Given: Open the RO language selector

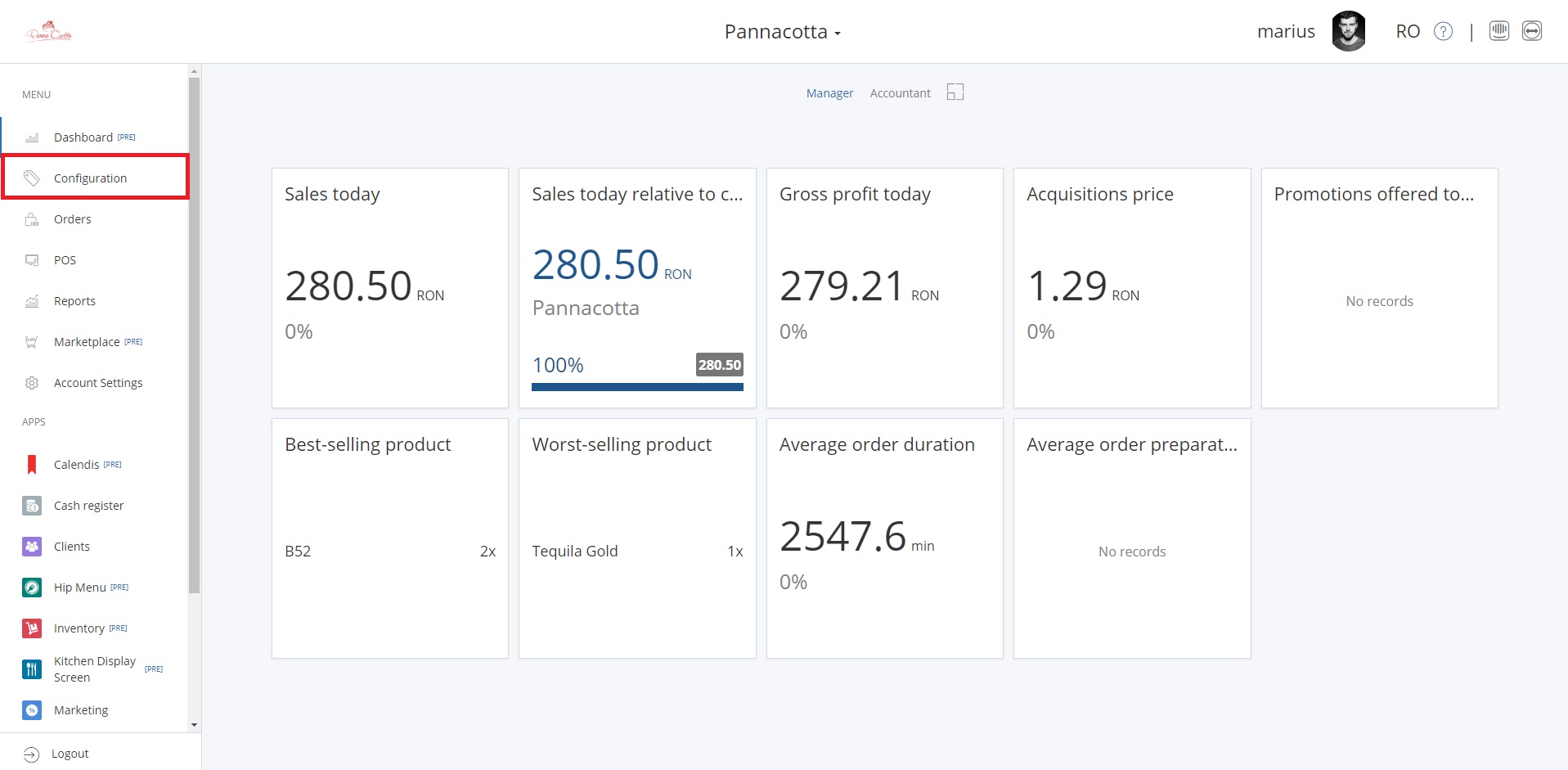Looking at the screenshot, I should (1407, 32).
